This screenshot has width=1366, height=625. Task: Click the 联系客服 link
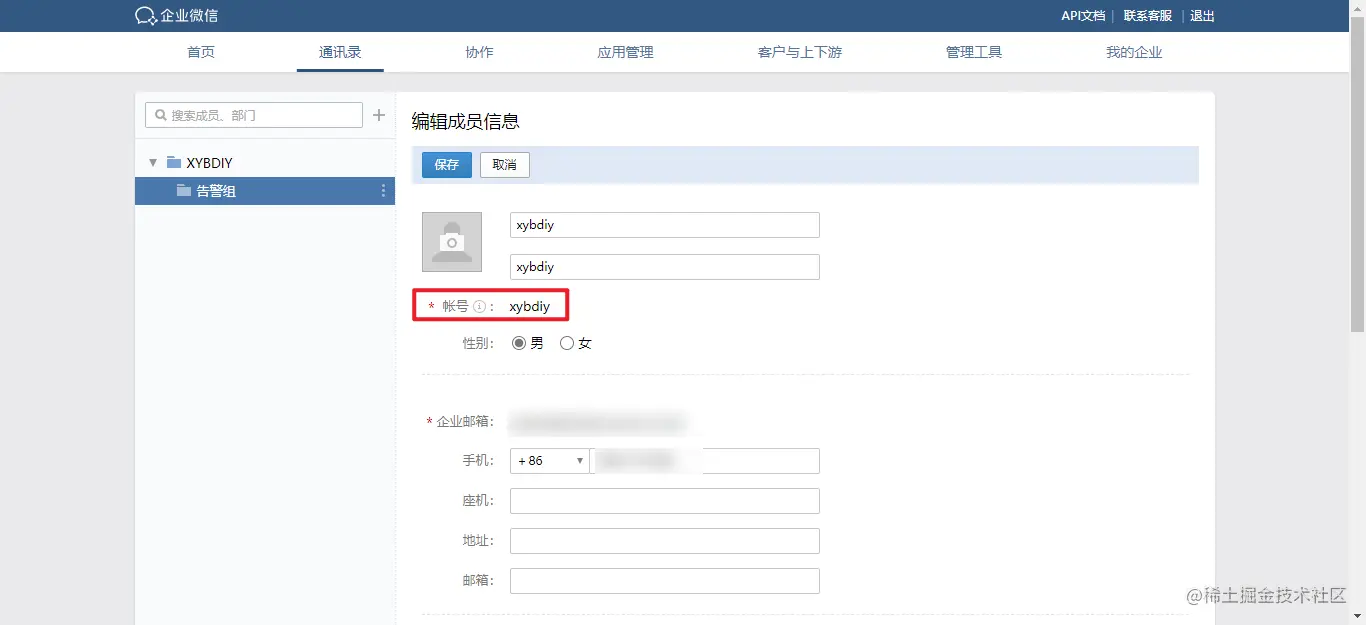coord(1148,16)
